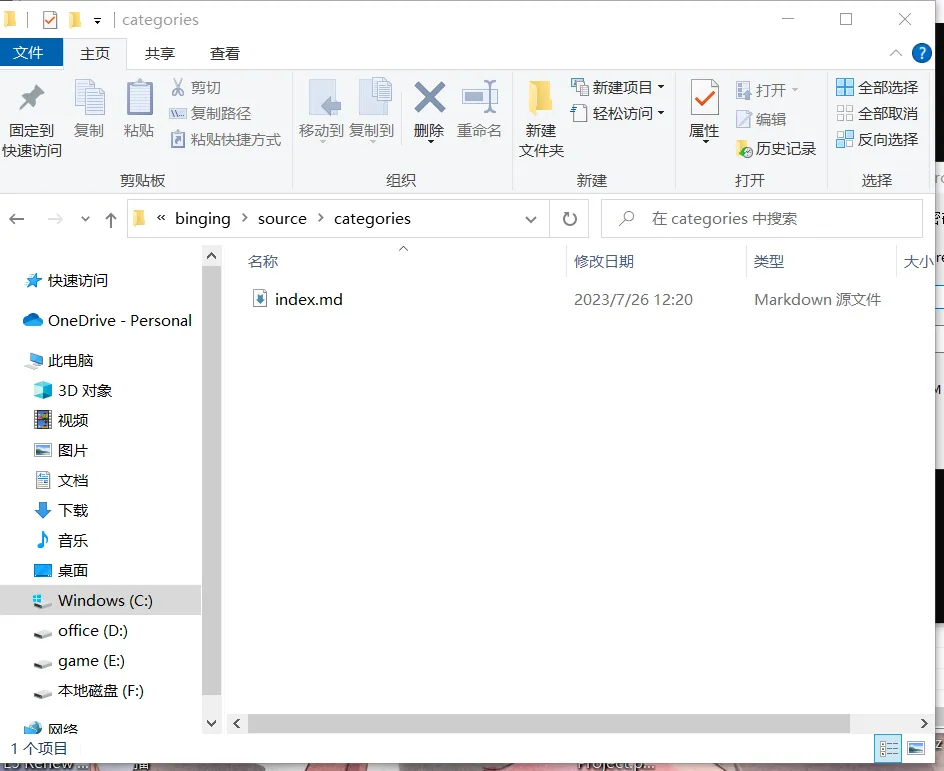The width and height of the screenshot is (944, 771).
Task: Switch to details view toggle
Action: pyautogui.click(x=887, y=747)
